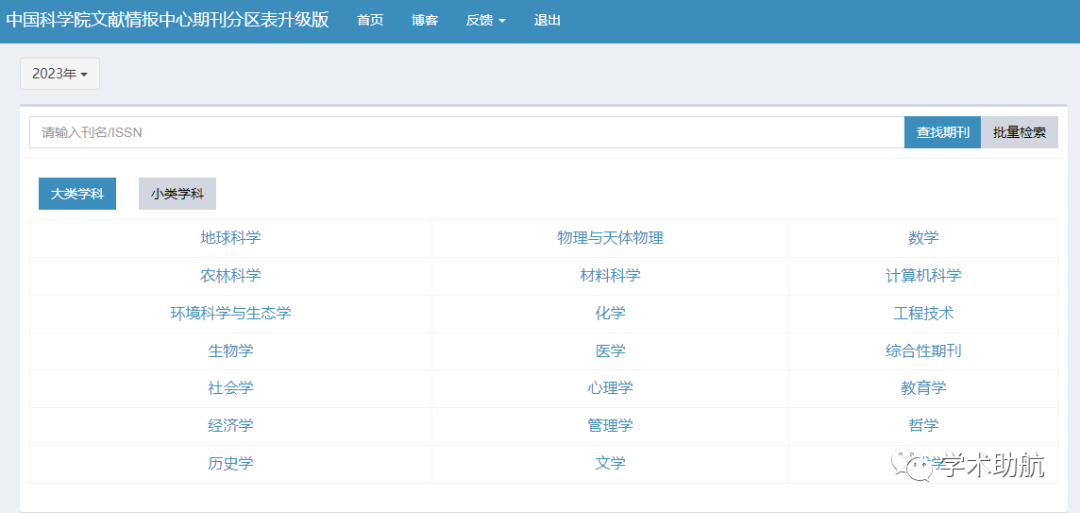Choose the 医学 subject category
1080x513 pixels.
coord(610,351)
